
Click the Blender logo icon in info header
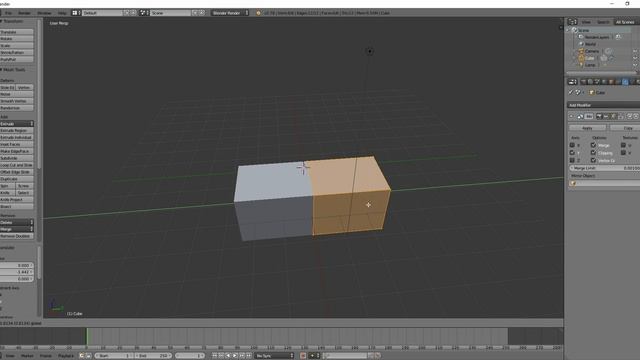click(258, 13)
